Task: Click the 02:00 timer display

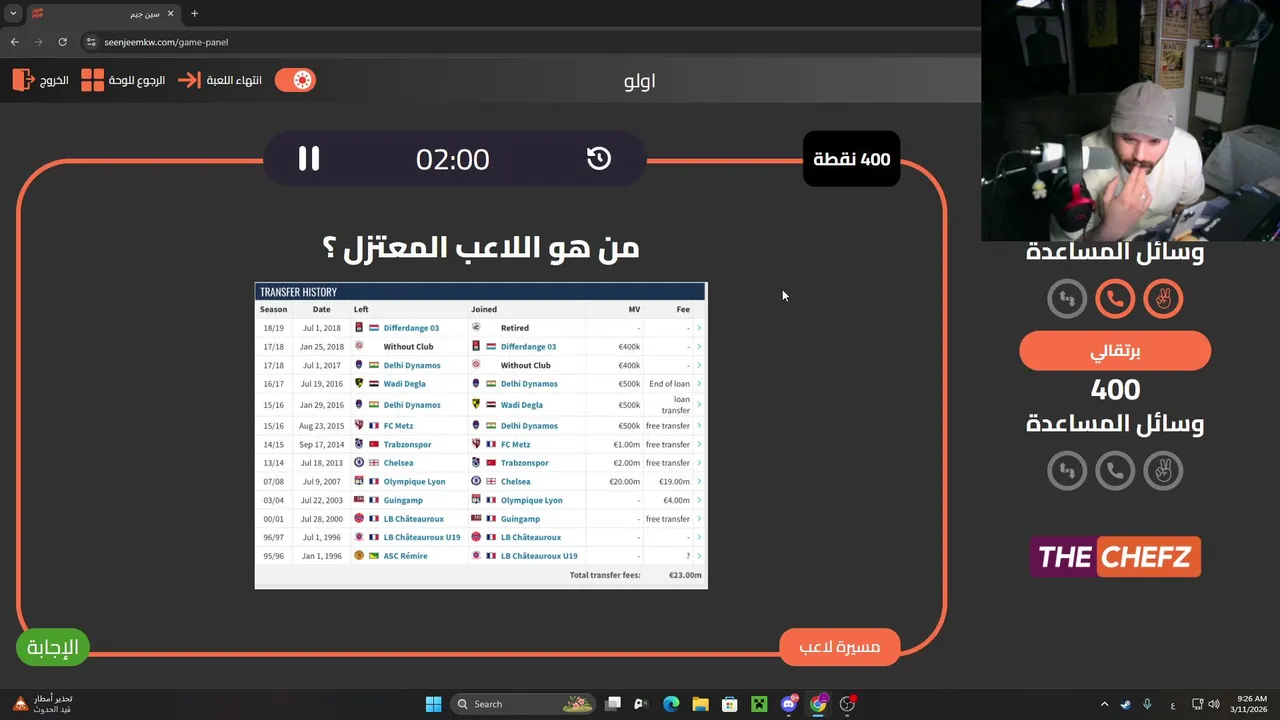Action: (x=453, y=159)
